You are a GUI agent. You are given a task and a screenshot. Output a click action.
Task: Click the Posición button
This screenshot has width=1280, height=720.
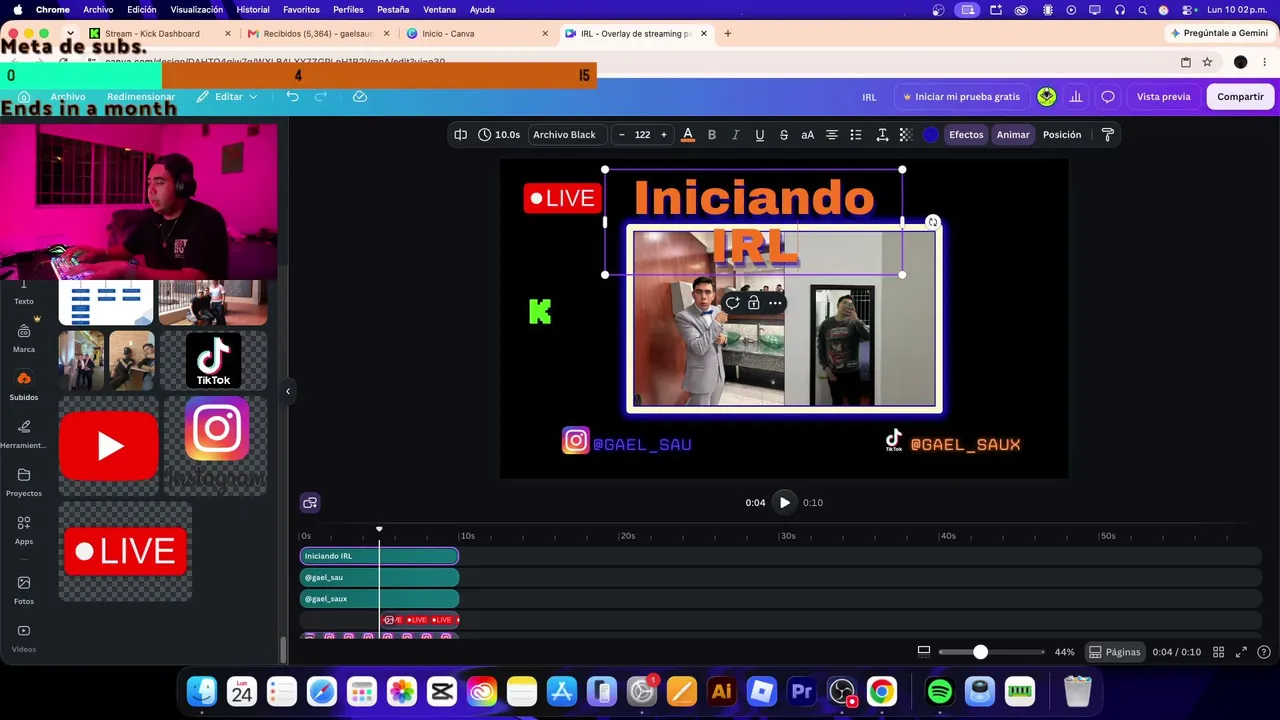(1062, 135)
